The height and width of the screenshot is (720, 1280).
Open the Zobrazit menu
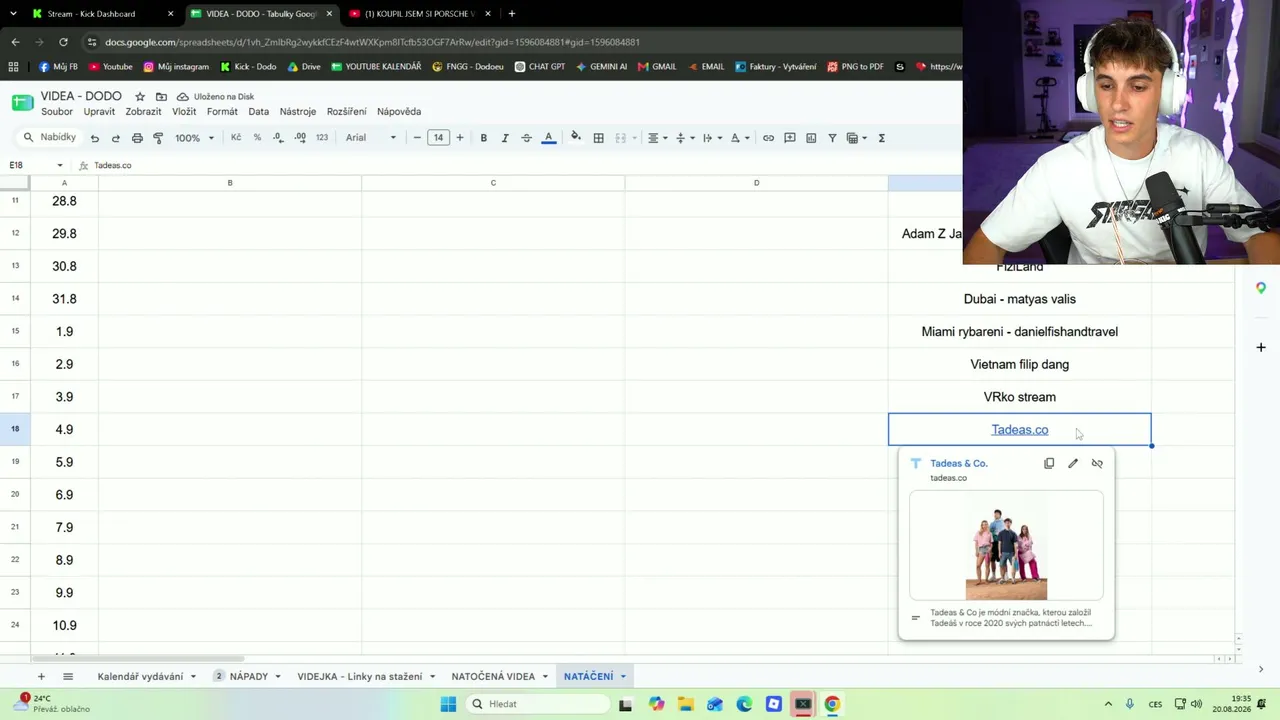(143, 112)
